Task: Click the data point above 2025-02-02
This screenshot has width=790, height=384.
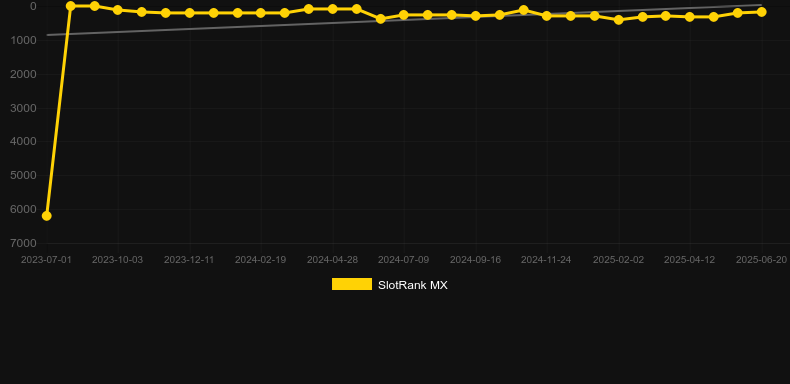Action: tap(619, 20)
